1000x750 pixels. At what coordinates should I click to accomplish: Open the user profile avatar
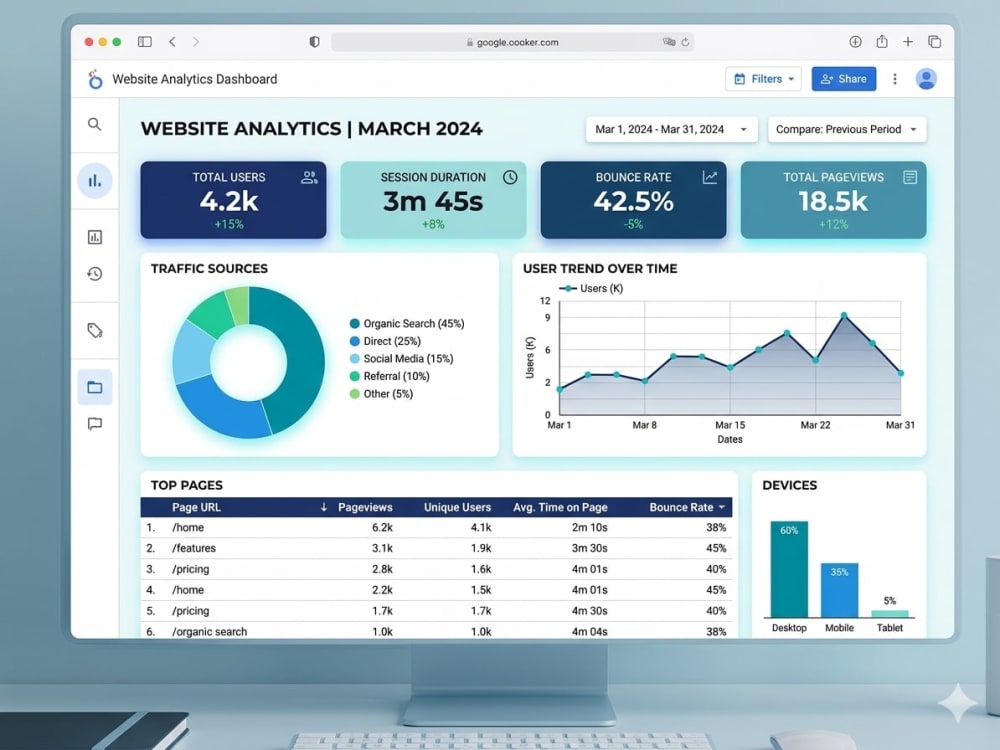pos(926,78)
